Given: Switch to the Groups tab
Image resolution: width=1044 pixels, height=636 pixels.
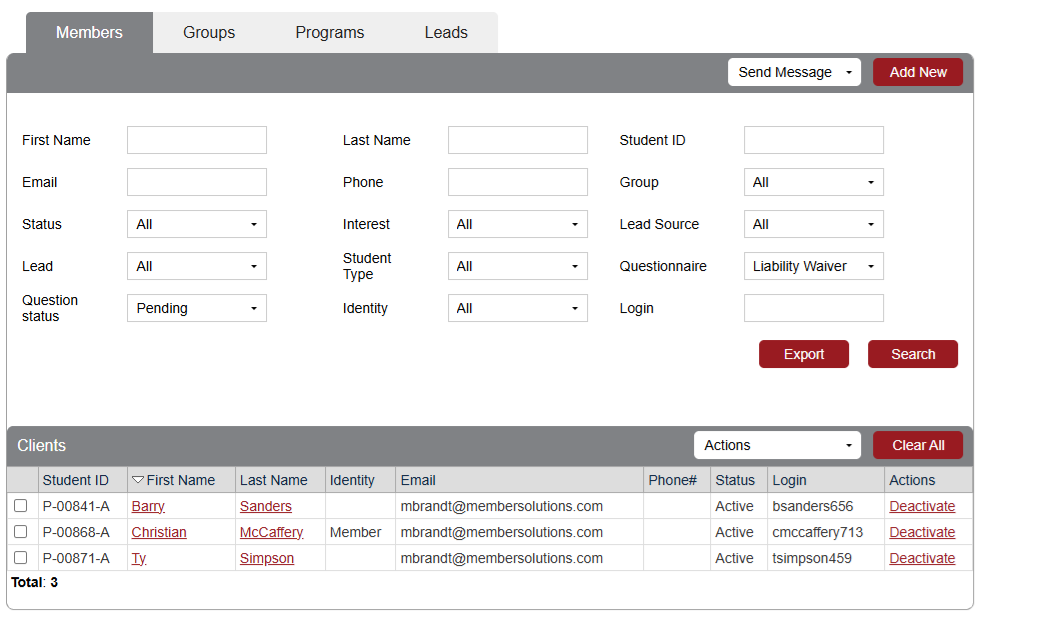Looking at the screenshot, I should pos(209,32).
